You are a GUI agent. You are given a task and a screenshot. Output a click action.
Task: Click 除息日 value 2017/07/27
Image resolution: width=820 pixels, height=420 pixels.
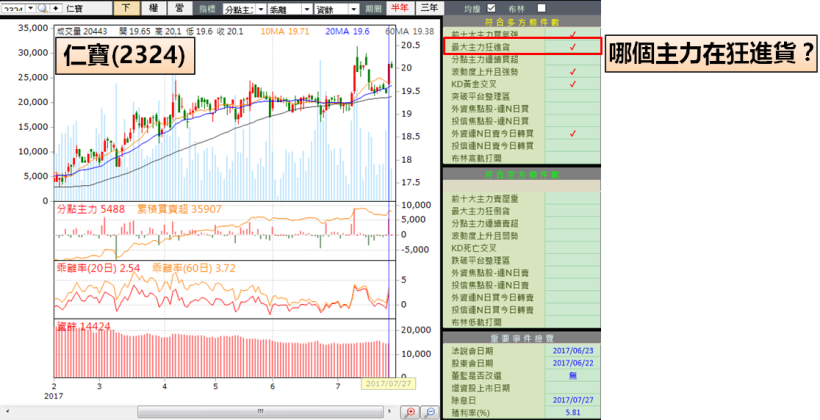point(573,400)
